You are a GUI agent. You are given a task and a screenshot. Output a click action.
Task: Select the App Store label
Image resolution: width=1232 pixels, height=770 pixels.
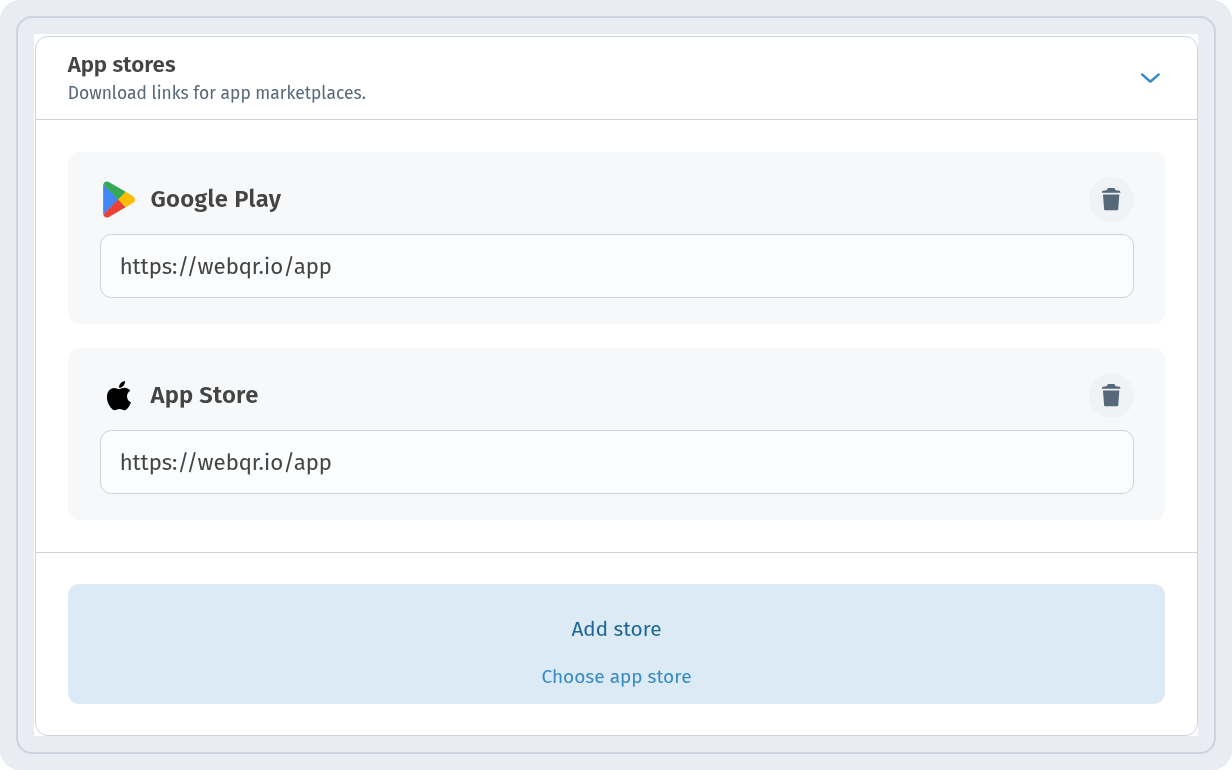(x=204, y=395)
